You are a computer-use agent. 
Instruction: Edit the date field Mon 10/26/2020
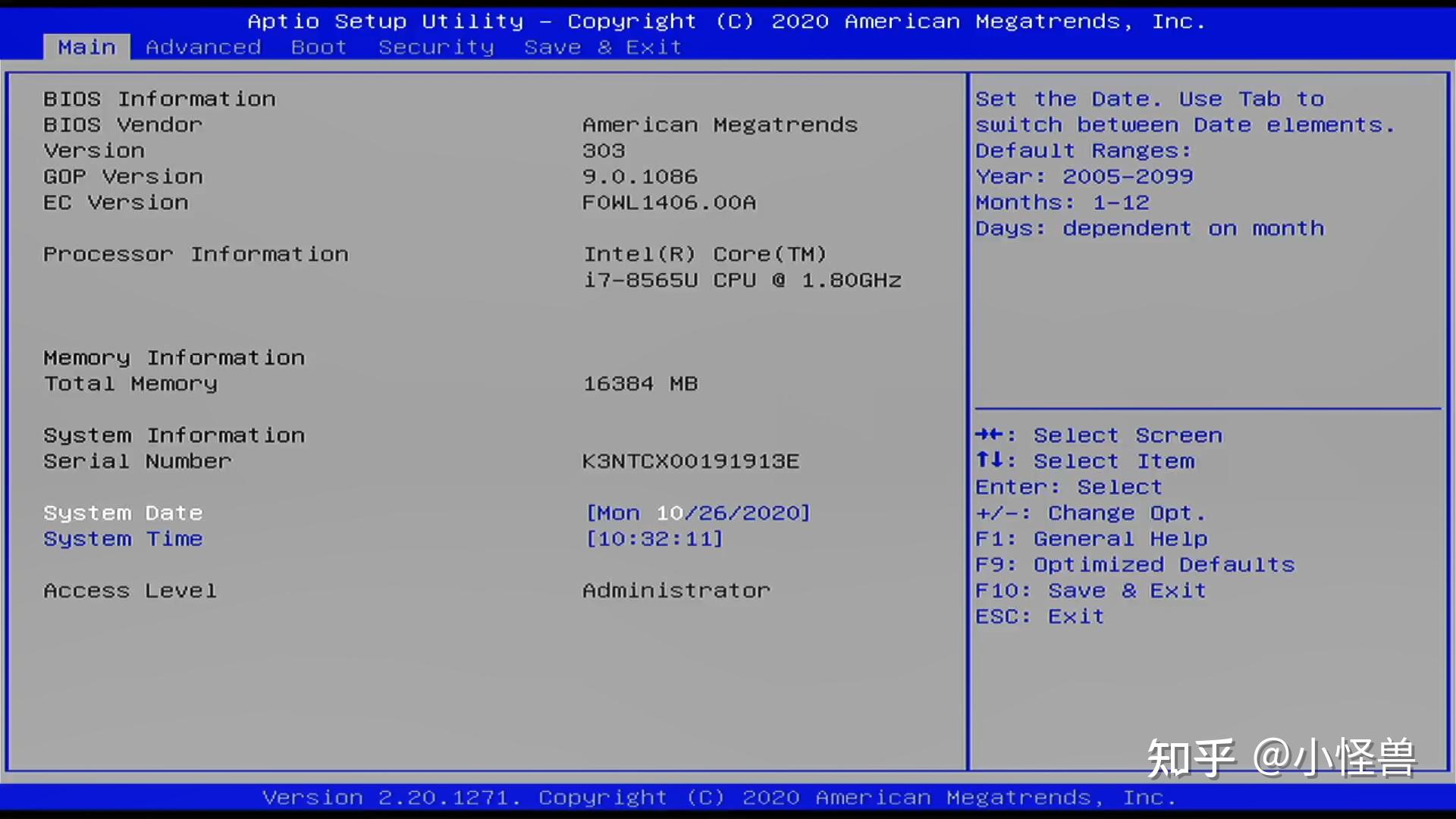click(698, 513)
